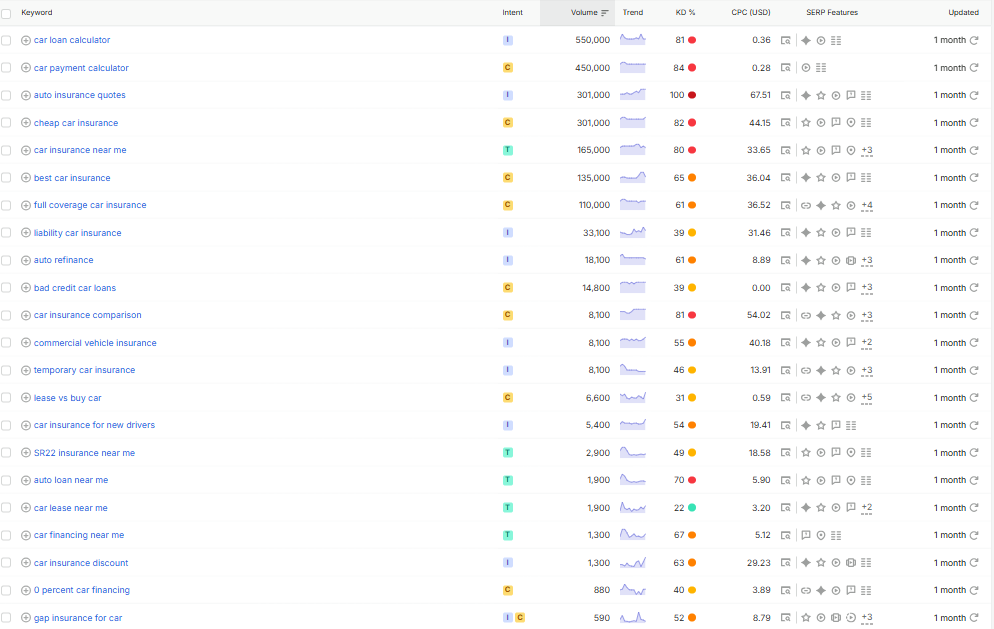Select checkbox for 'cheap car insurance'
This screenshot has width=994, height=629.
pyautogui.click(x=6, y=123)
